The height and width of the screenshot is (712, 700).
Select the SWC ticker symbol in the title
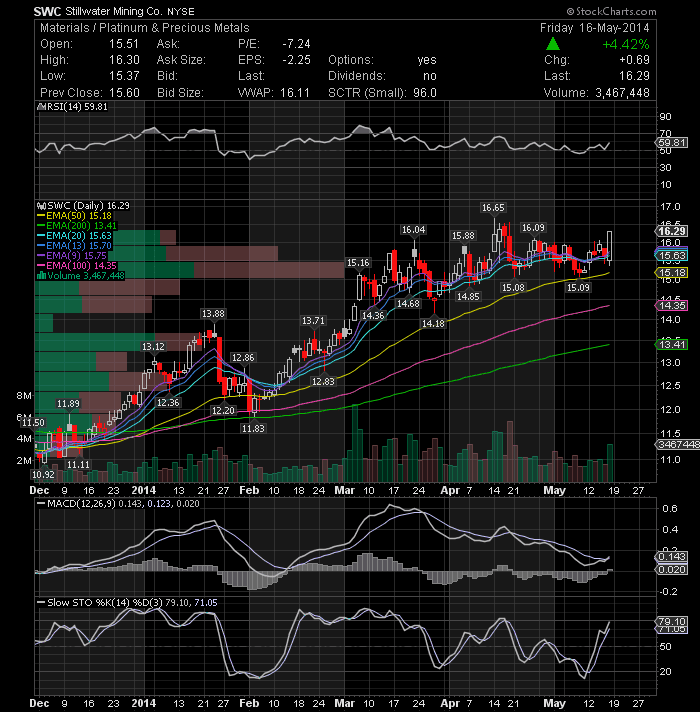pos(47,11)
